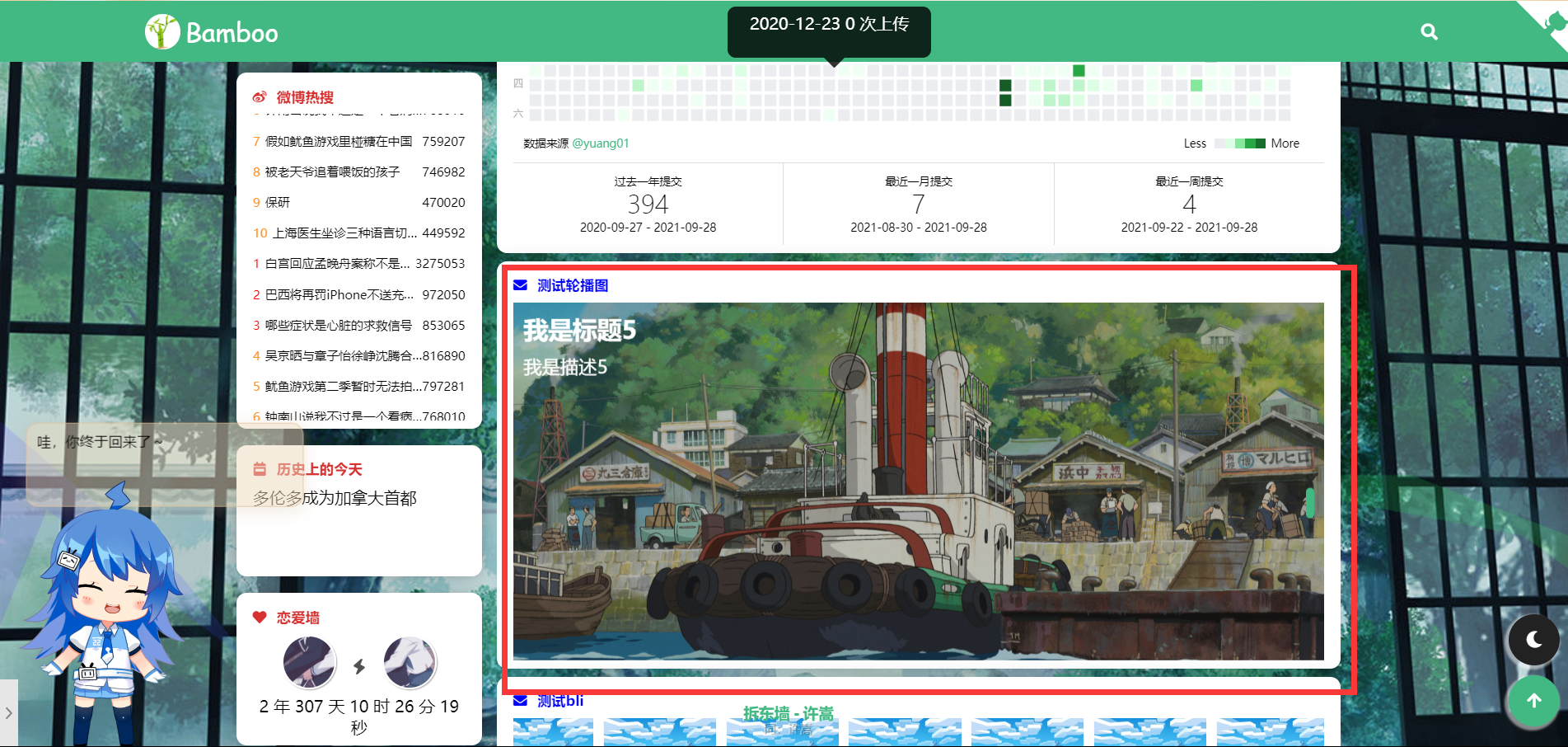Open the search magnifier icon
The height and width of the screenshot is (747, 1568).
click(x=1430, y=32)
